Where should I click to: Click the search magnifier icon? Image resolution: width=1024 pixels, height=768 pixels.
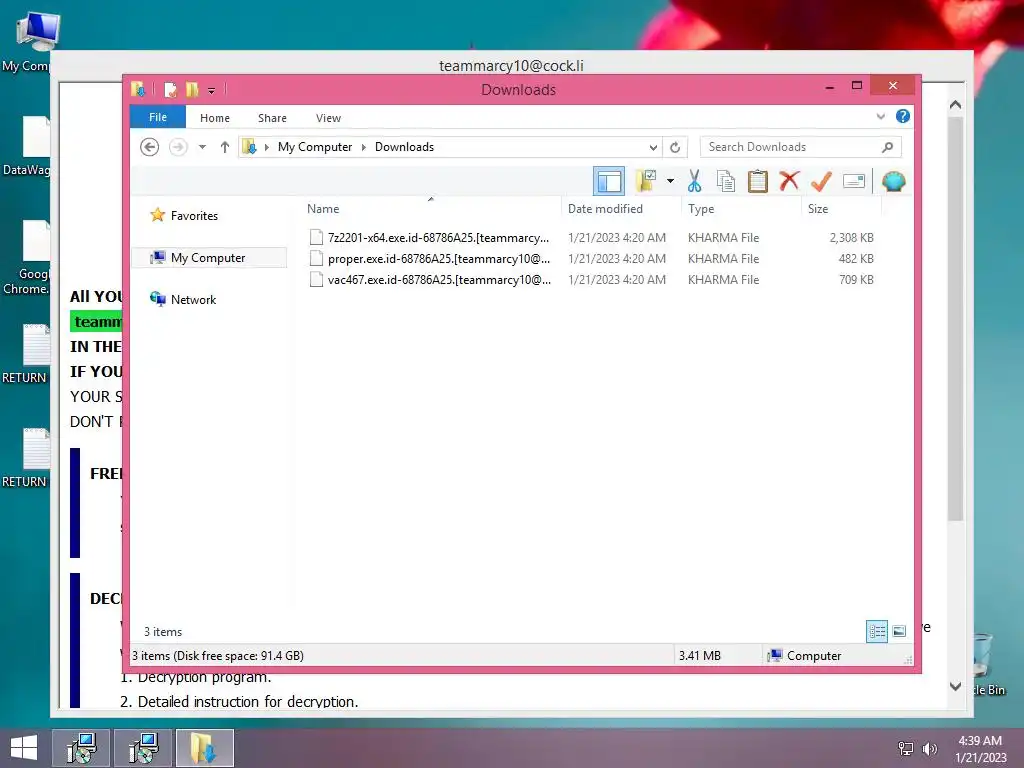[x=887, y=147]
